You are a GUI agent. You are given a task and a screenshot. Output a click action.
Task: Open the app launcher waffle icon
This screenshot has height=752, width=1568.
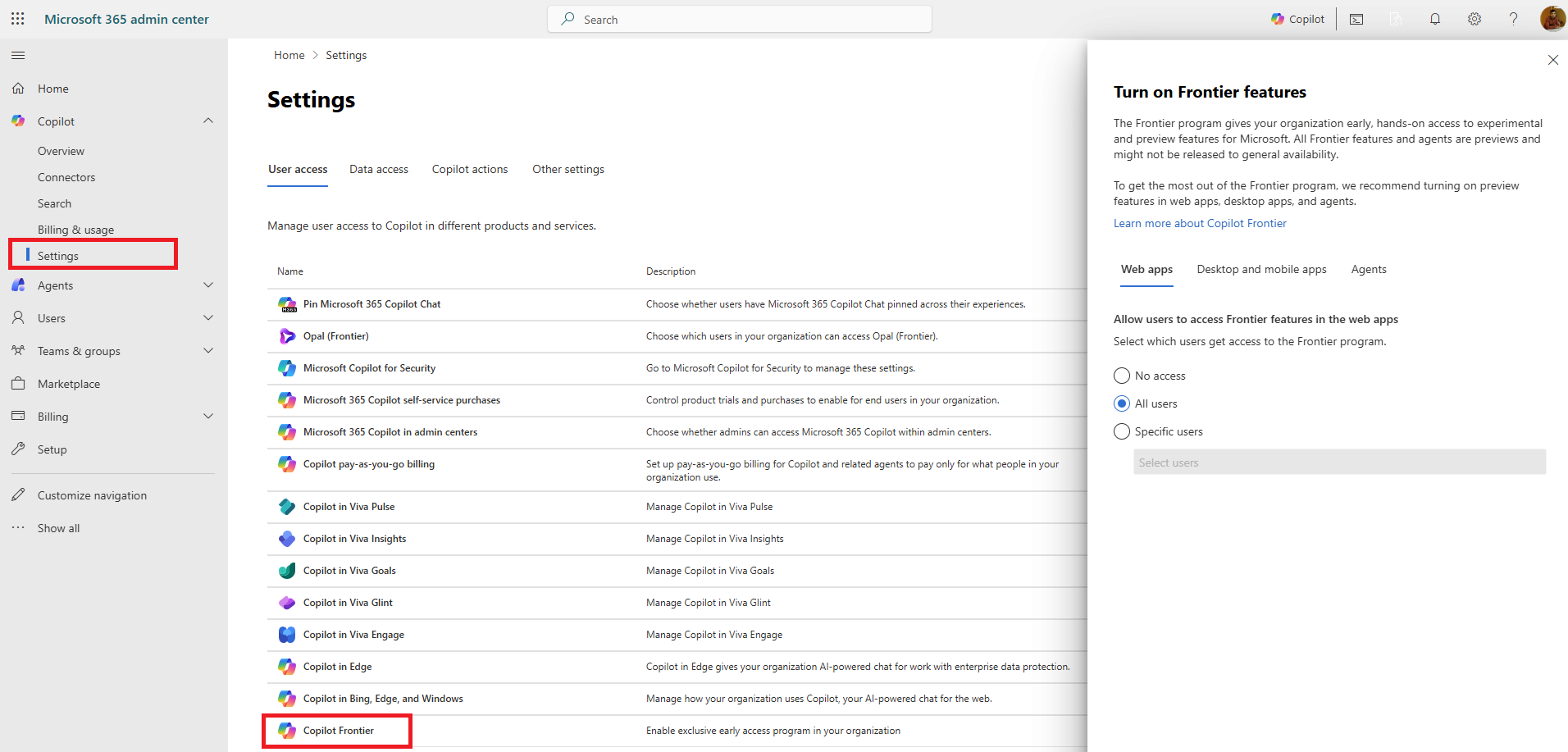tap(18, 19)
